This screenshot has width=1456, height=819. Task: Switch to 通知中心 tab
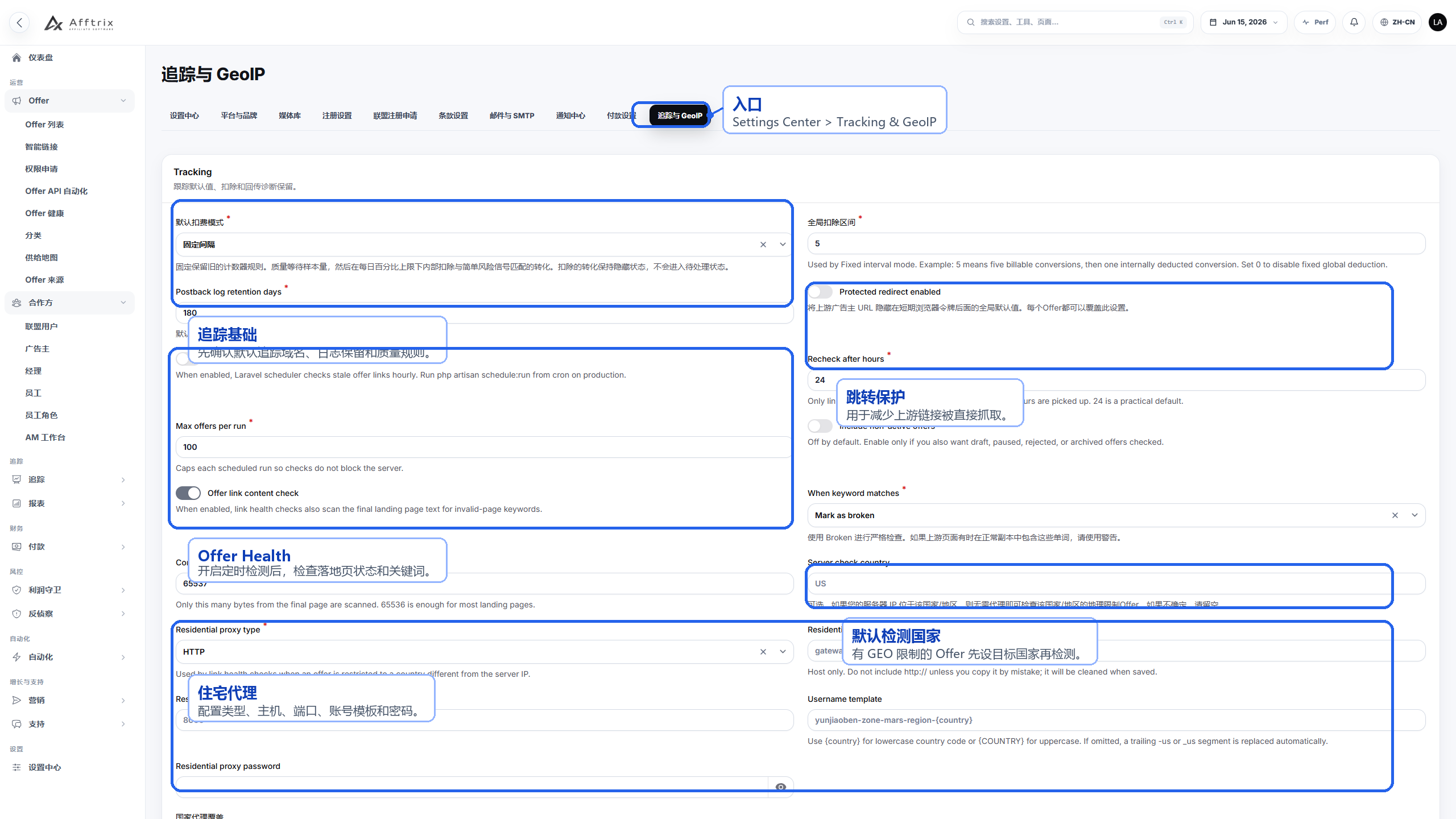click(570, 115)
